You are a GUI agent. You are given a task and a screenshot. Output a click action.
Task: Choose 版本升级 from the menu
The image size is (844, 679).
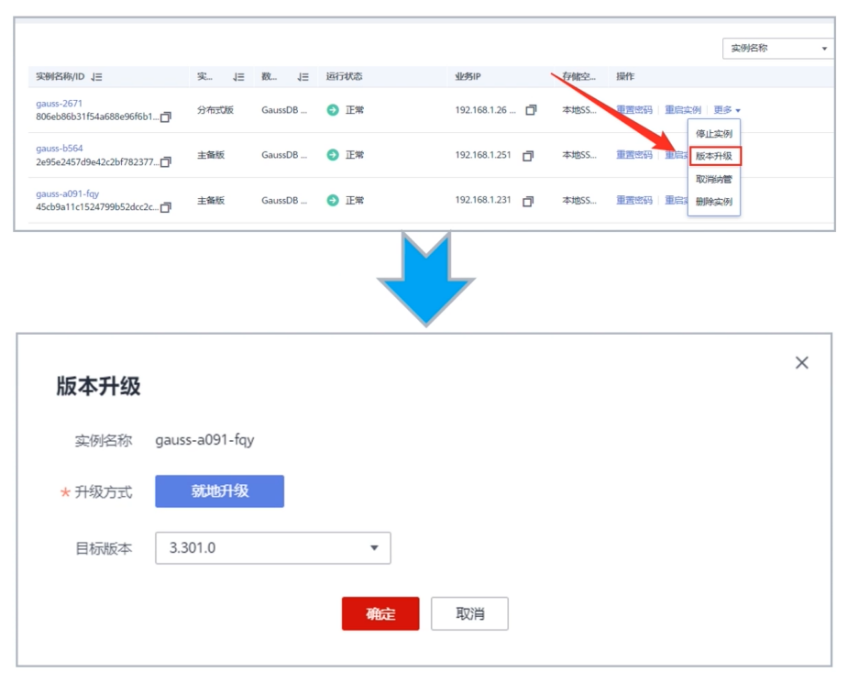[x=714, y=156]
